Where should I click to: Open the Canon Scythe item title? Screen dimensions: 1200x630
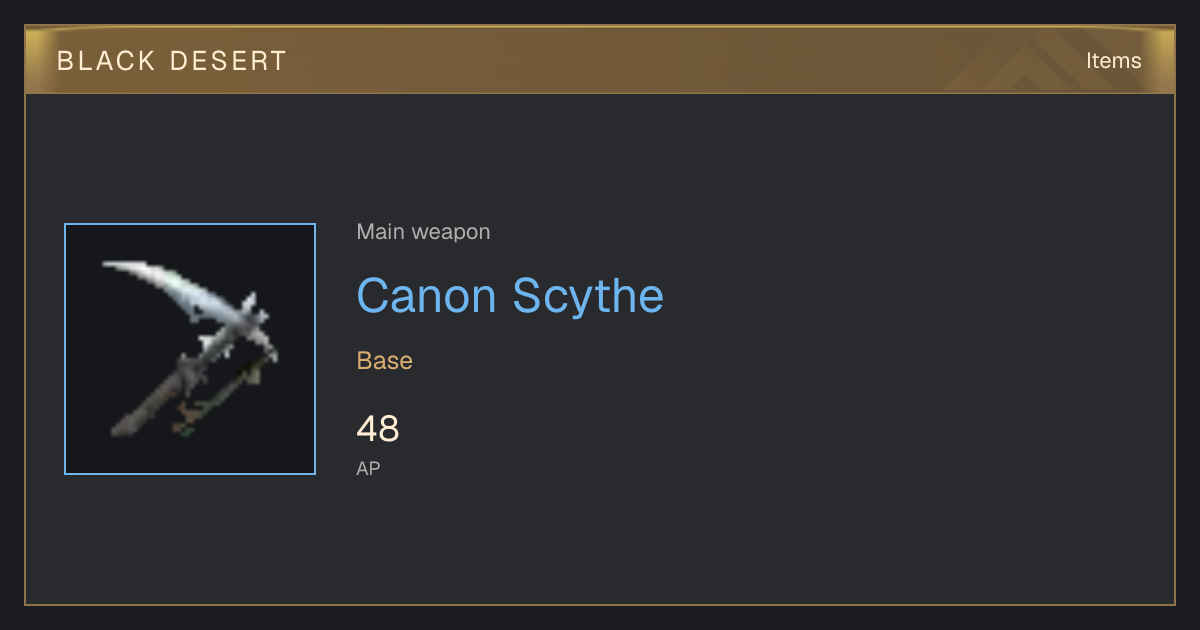510,296
